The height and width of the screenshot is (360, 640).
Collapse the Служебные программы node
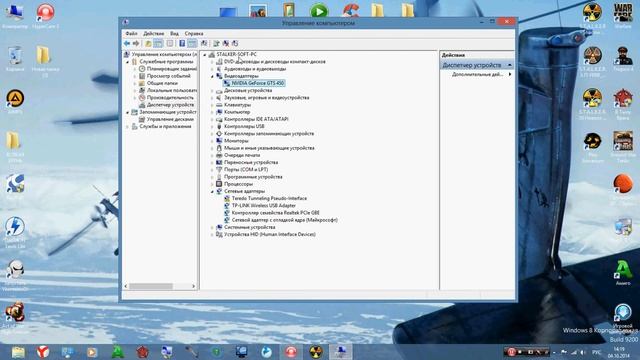point(128,62)
